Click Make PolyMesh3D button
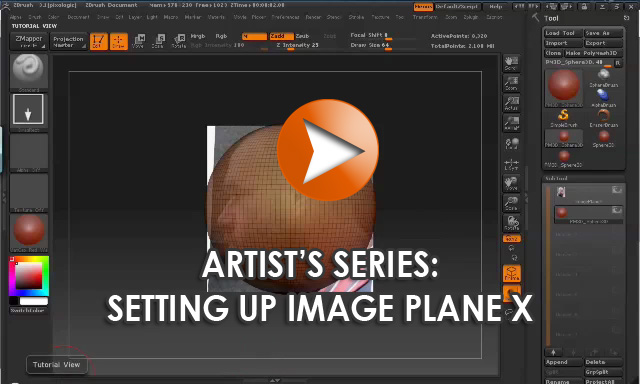 593,53
